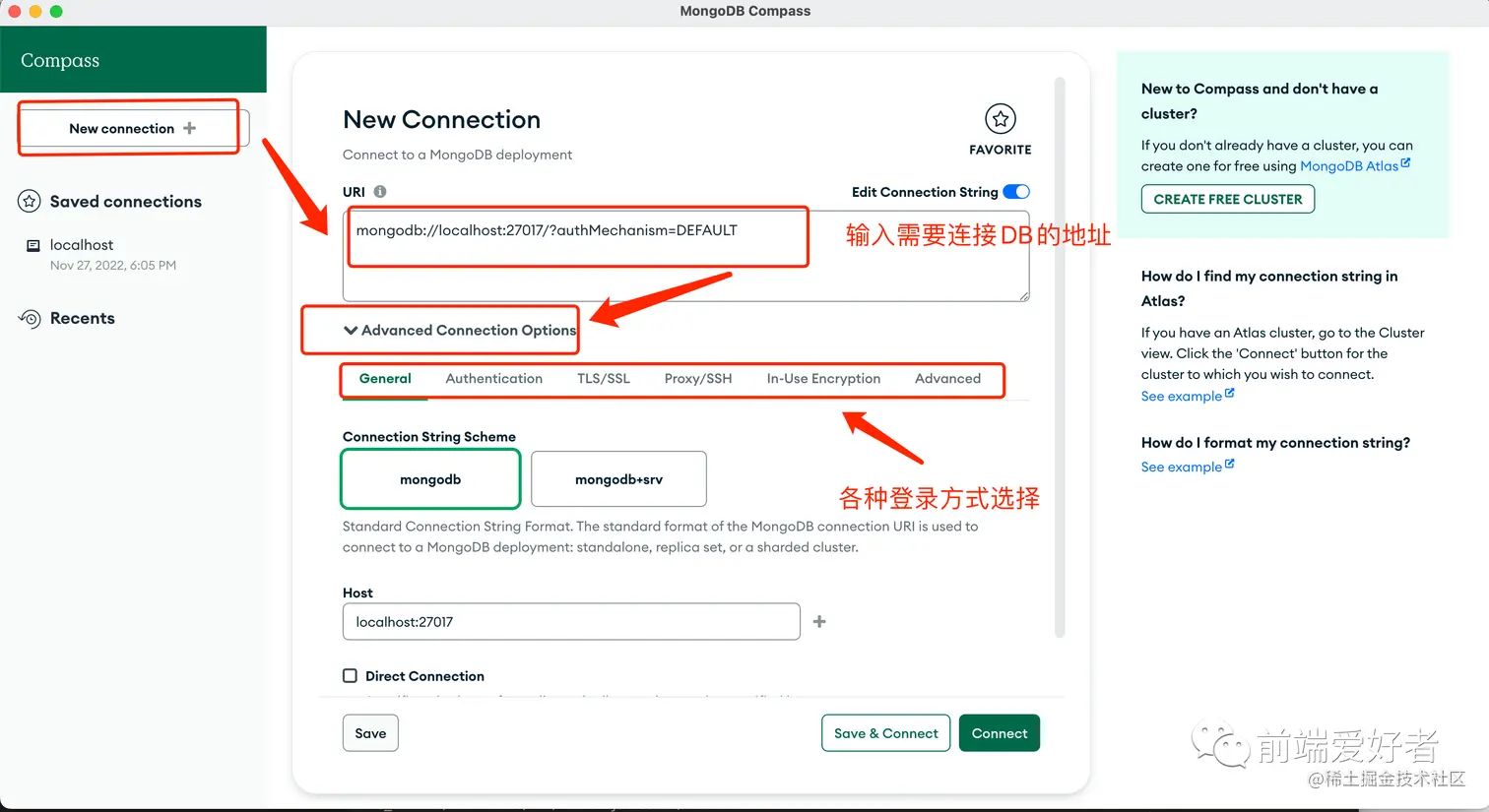1489x812 pixels.
Task: Click the Compass logo text in sidebar
Action: click(x=60, y=60)
